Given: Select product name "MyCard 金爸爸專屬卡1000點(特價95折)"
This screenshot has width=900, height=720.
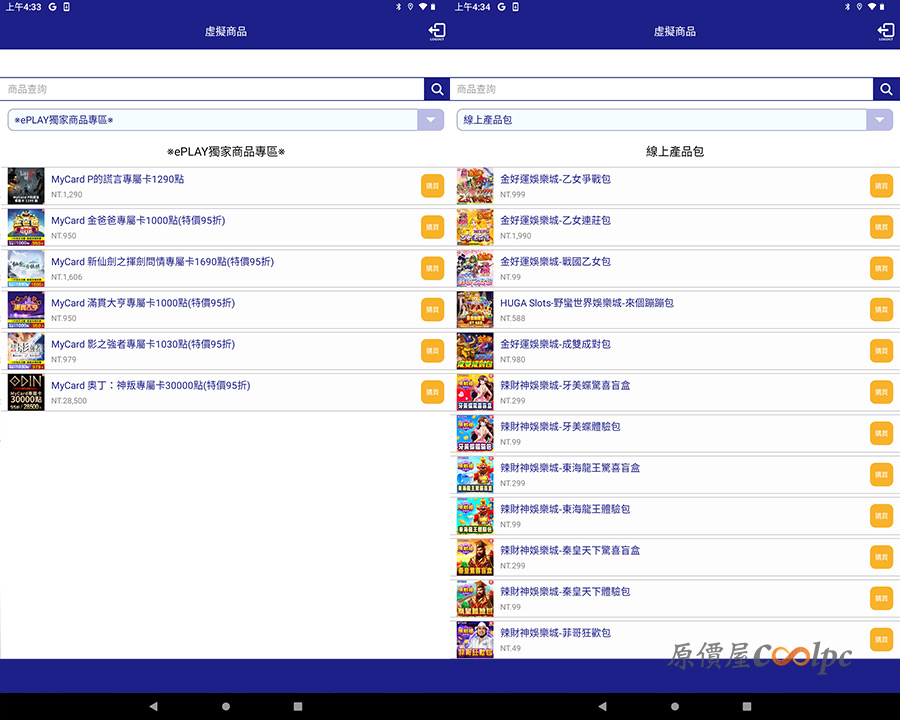Looking at the screenshot, I should [138, 220].
